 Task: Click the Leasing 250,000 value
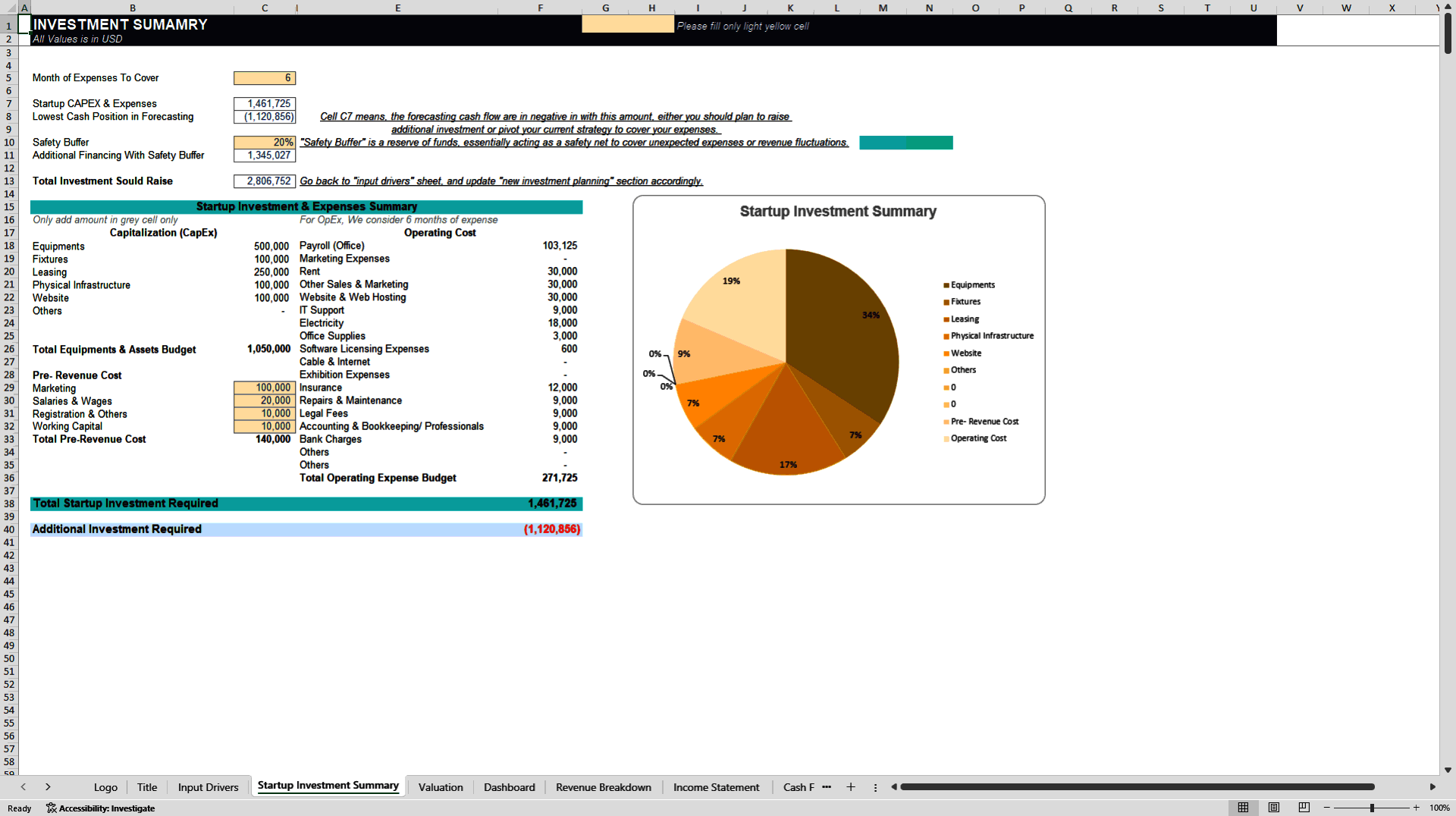point(271,272)
